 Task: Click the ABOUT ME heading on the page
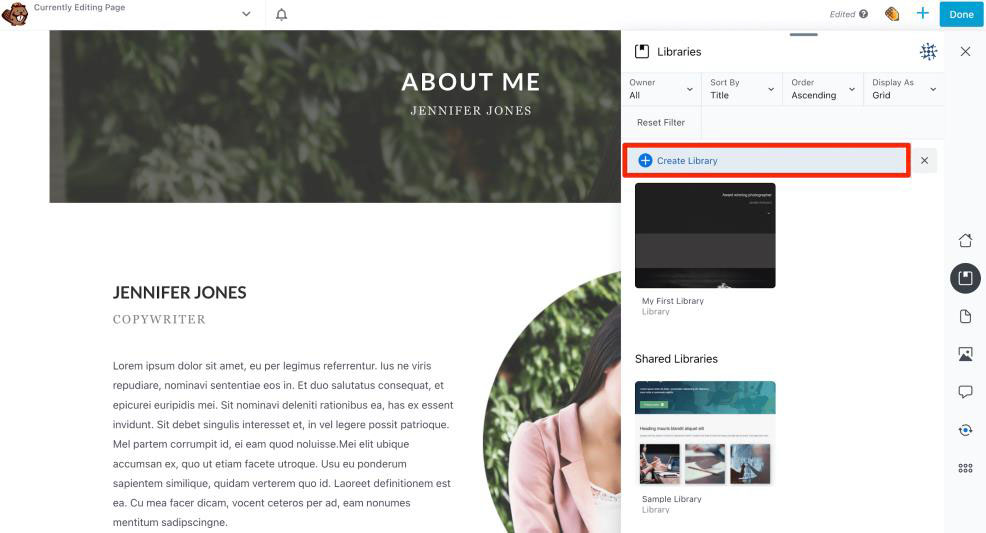click(470, 82)
